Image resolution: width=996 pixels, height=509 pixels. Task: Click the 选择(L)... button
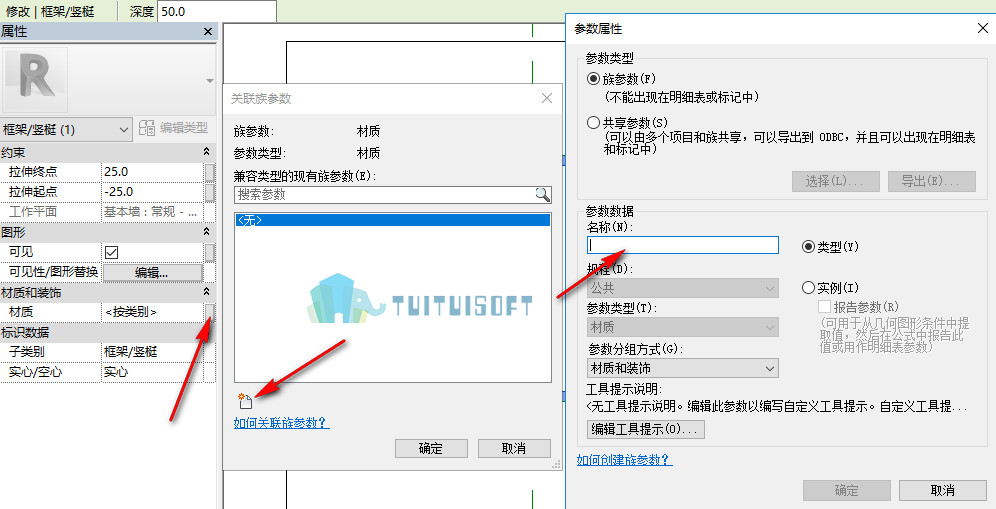pos(836,181)
